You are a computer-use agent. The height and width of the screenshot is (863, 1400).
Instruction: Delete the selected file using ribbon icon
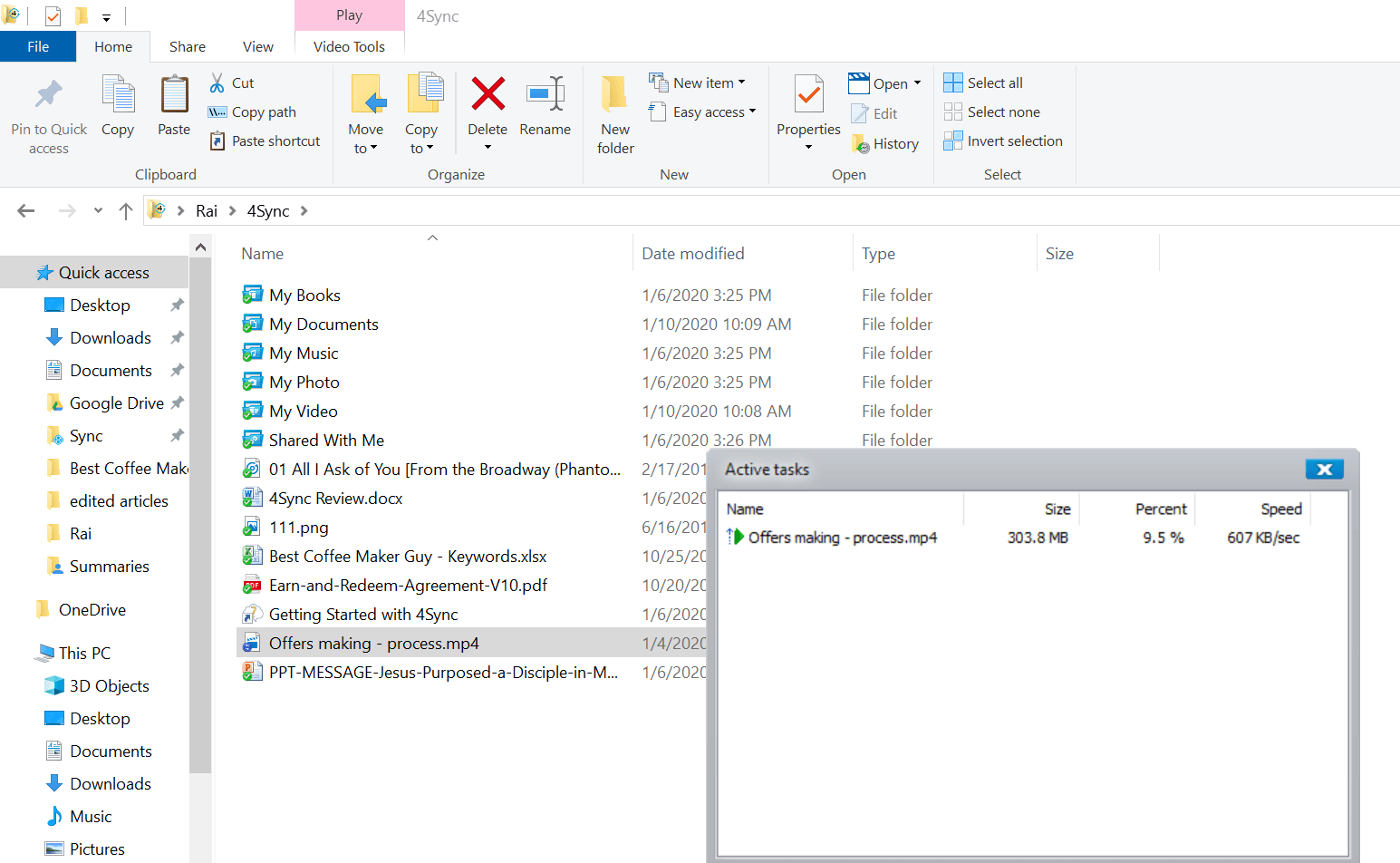487,109
